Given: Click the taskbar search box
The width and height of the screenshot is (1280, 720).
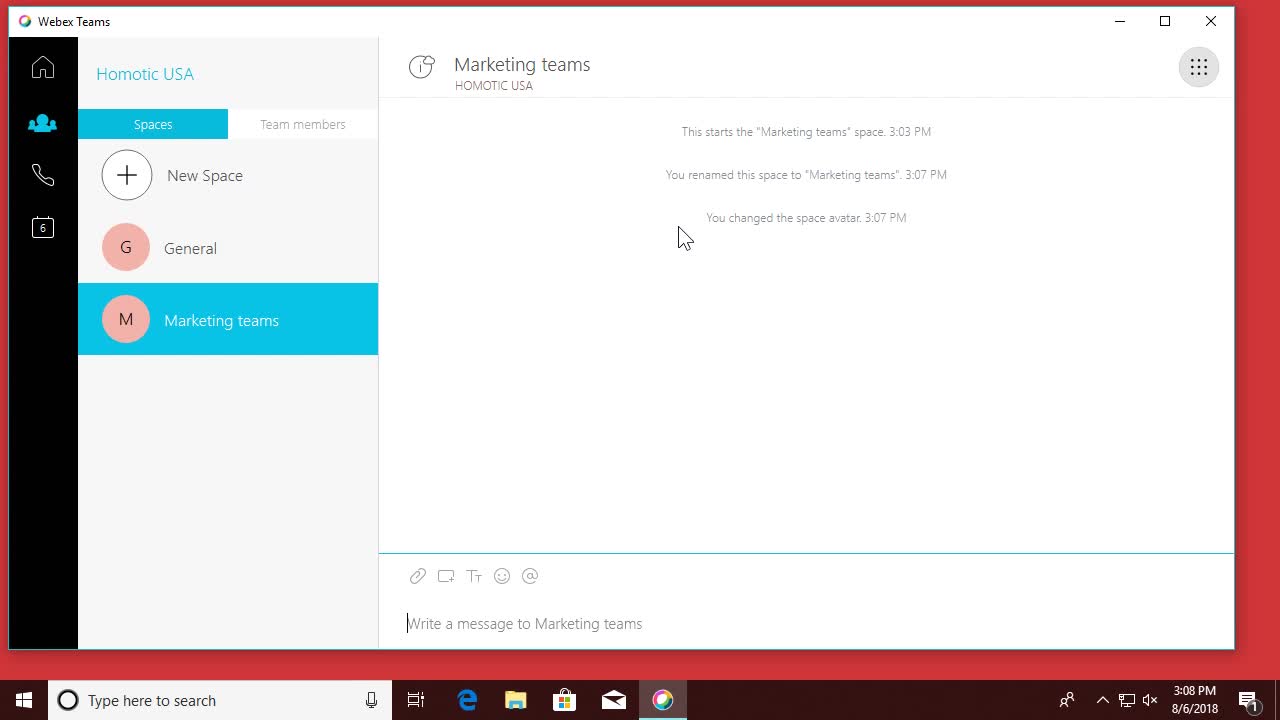Looking at the screenshot, I should 220,700.
